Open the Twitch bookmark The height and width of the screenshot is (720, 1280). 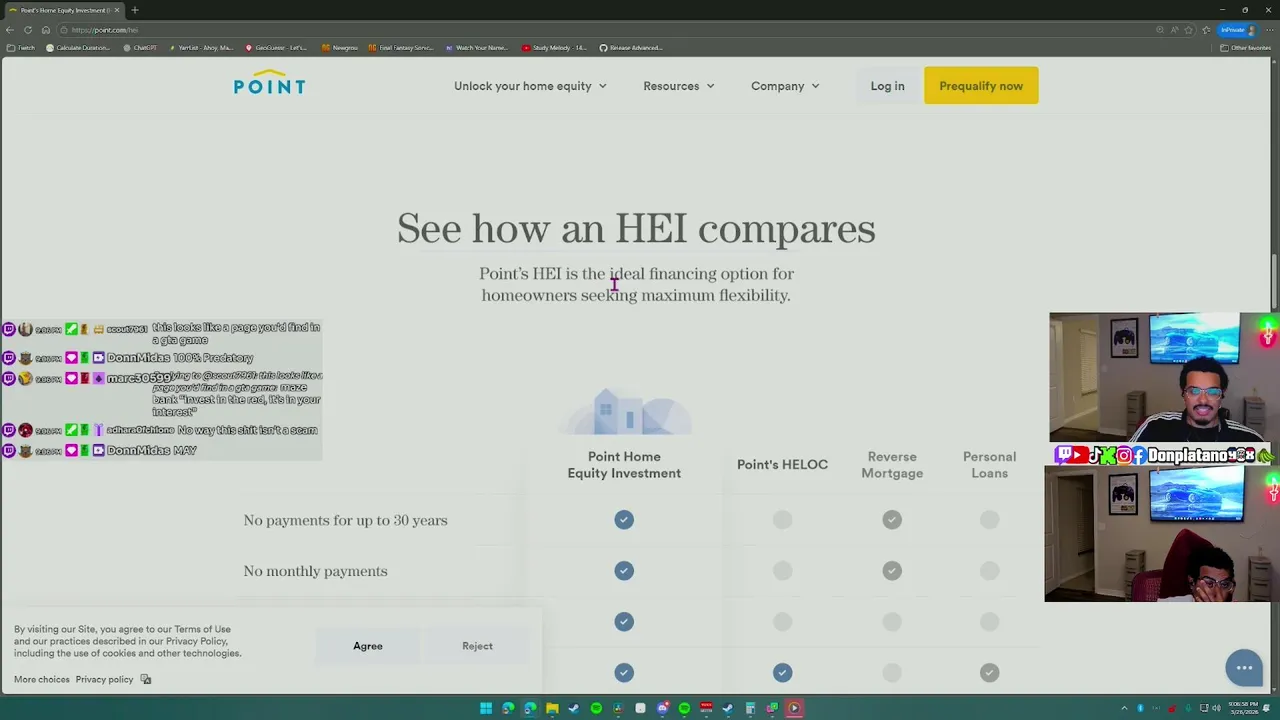coord(20,48)
